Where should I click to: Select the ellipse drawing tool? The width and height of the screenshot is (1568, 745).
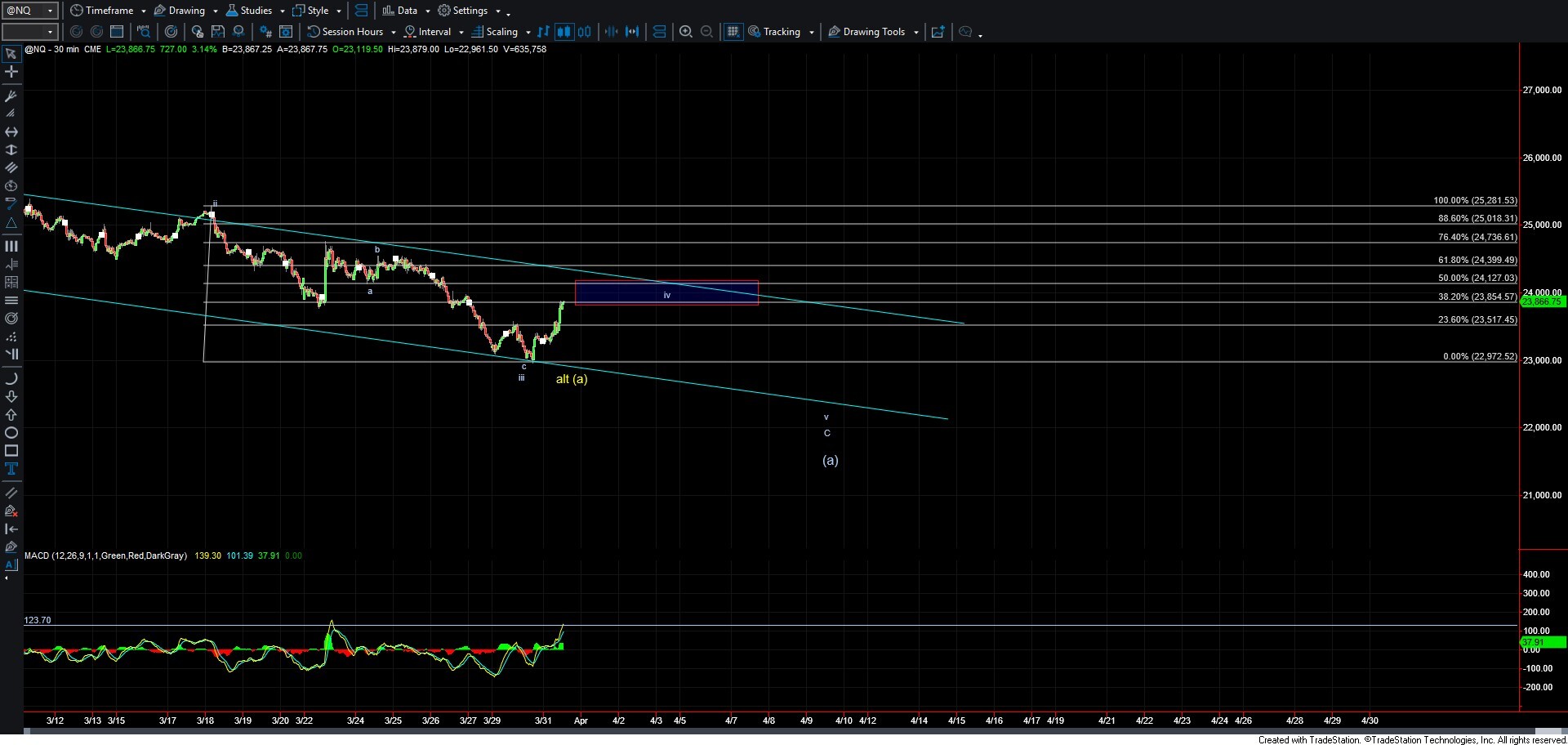coord(11,433)
